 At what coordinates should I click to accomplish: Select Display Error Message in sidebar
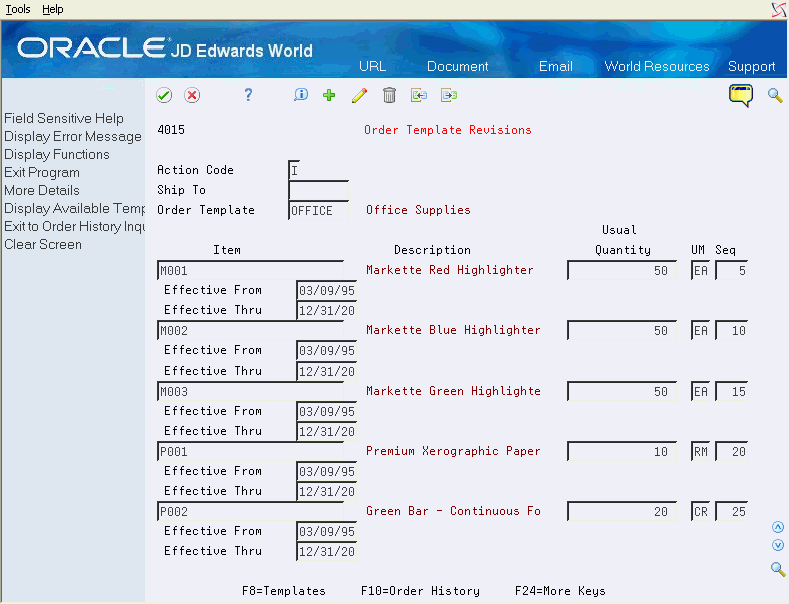73,136
